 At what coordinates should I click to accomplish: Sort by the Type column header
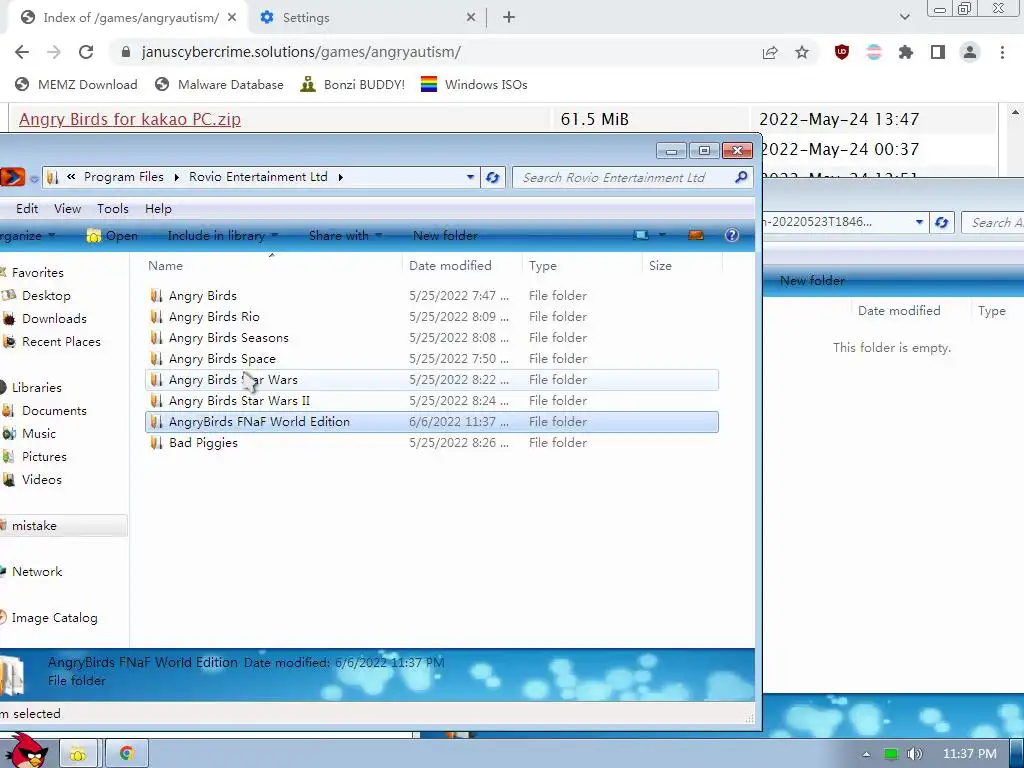click(x=583, y=266)
